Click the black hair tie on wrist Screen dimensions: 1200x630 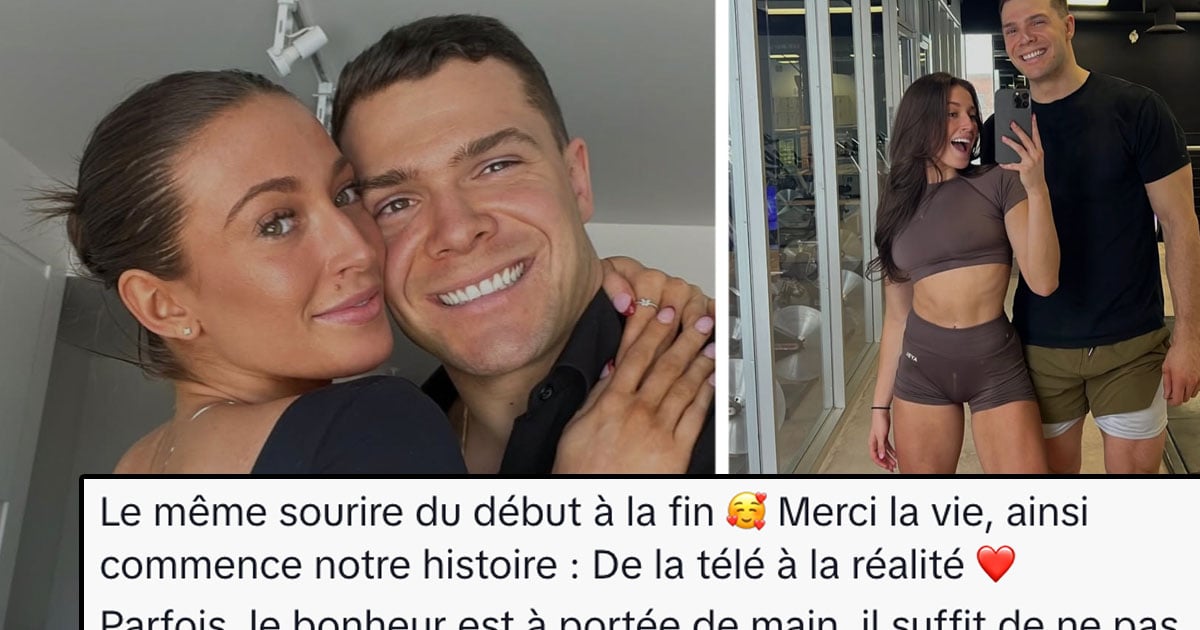tap(879, 408)
